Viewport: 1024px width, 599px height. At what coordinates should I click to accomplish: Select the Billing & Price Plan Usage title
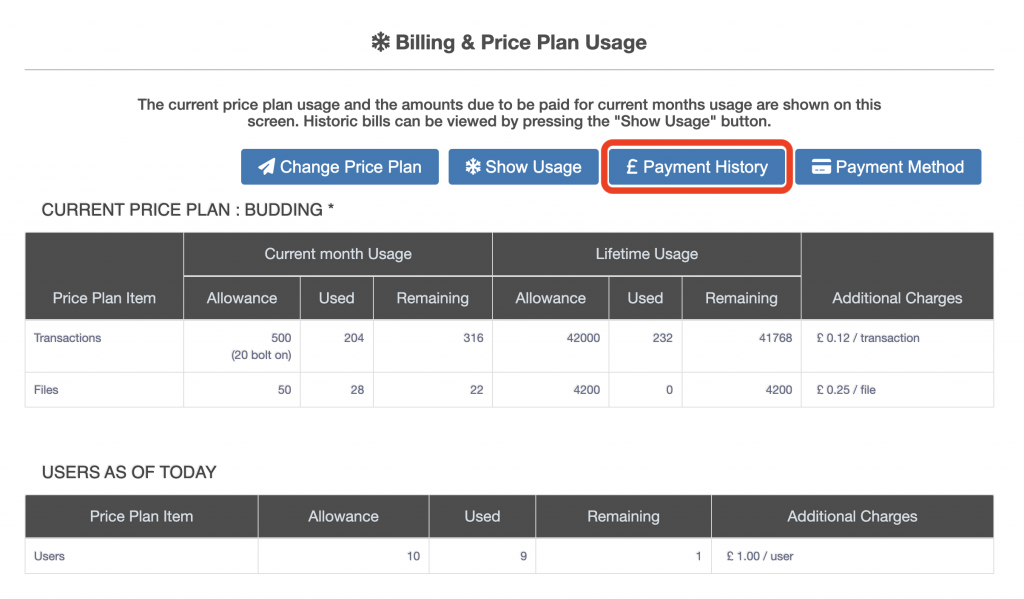521,43
